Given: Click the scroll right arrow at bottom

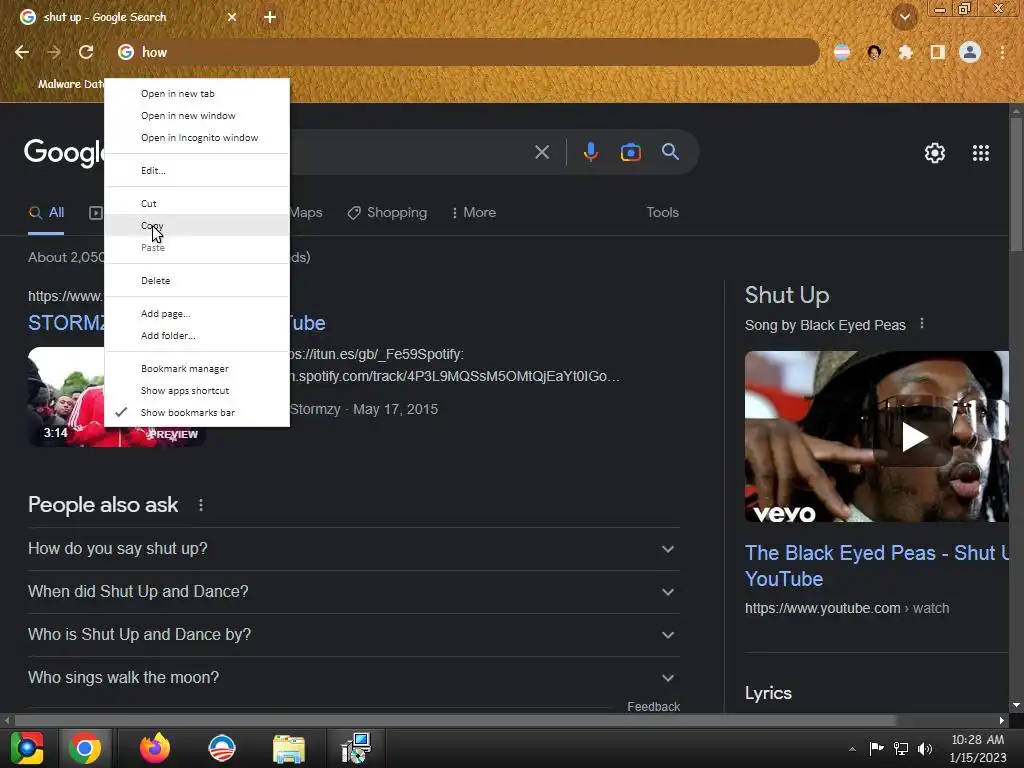Looking at the screenshot, I should click(1002, 720).
